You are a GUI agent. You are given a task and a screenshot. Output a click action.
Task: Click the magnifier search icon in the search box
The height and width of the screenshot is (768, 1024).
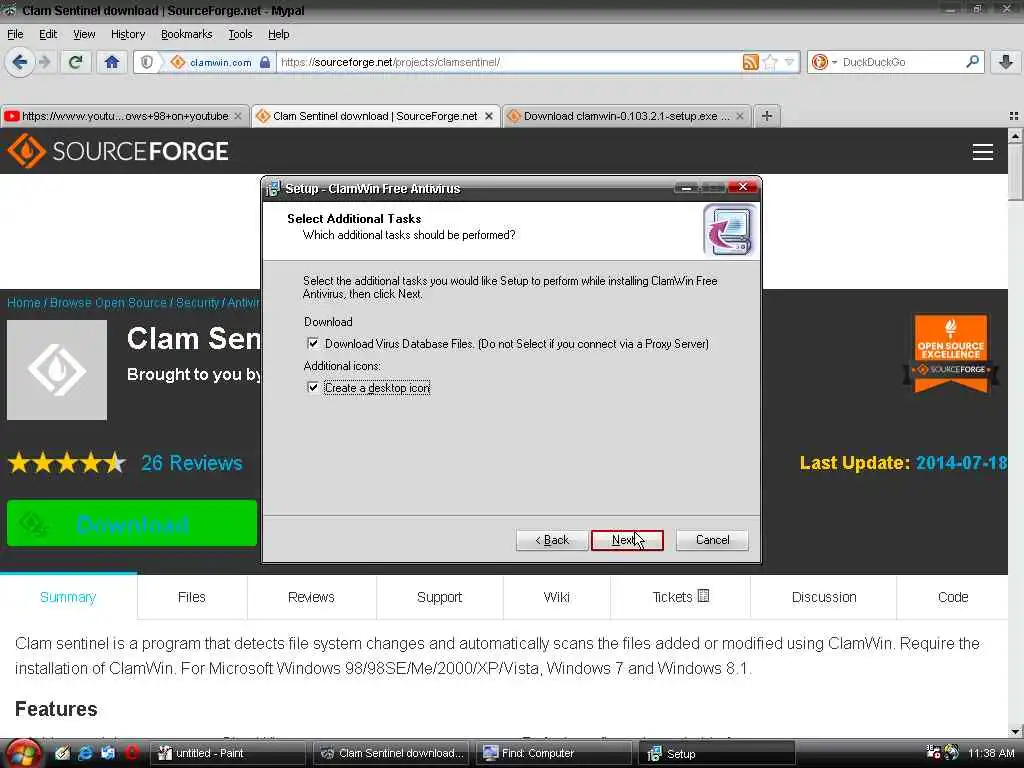(x=972, y=62)
